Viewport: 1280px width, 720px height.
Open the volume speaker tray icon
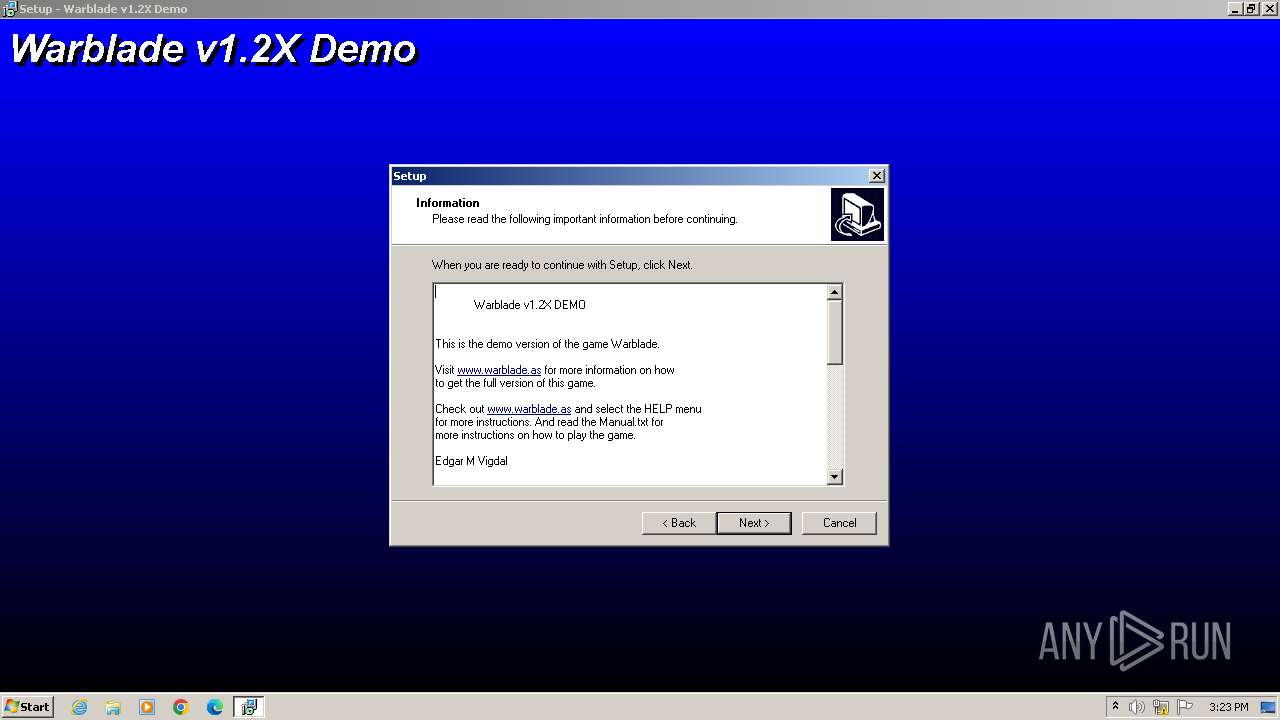click(1137, 707)
